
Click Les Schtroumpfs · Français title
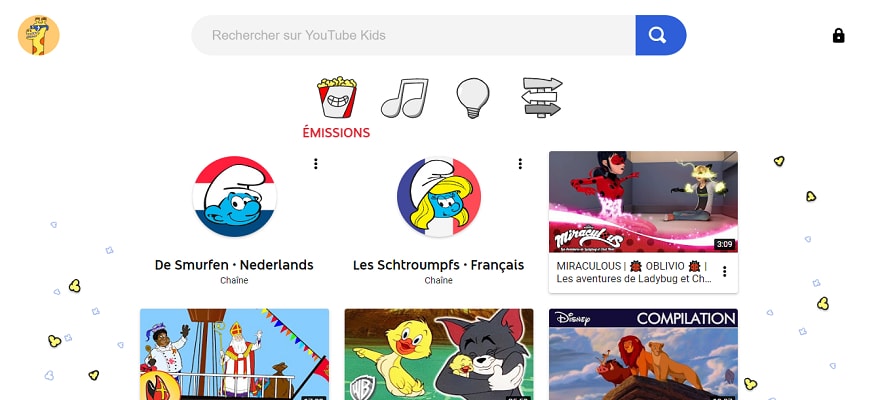coord(438,265)
